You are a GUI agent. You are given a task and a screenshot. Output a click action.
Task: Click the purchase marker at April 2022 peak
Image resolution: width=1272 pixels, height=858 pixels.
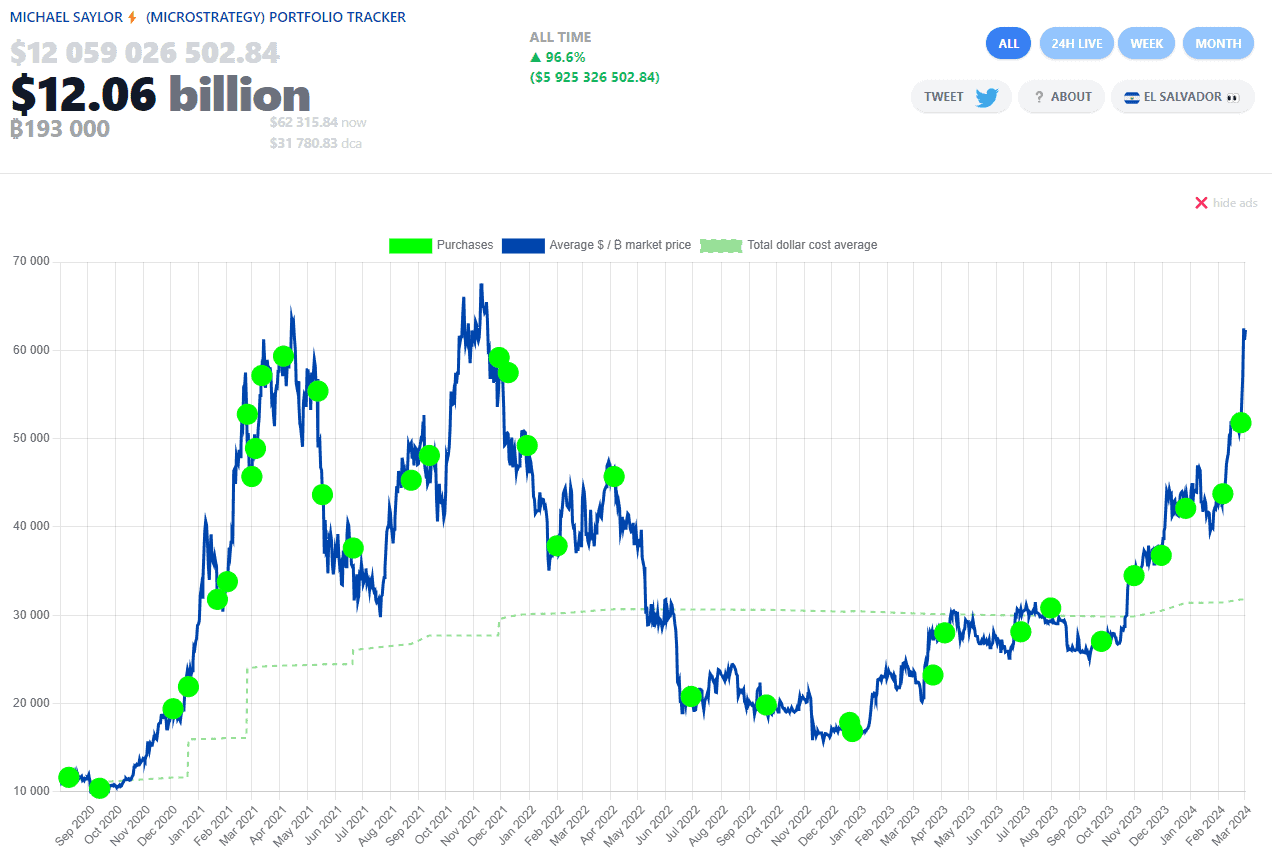pos(614,476)
